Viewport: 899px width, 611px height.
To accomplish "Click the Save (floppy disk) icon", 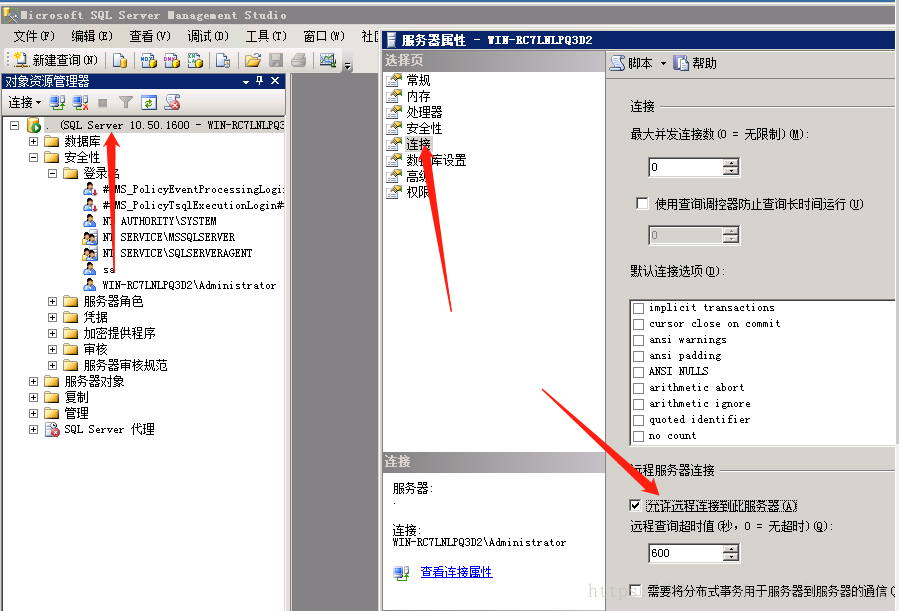I will pos(276,60).
